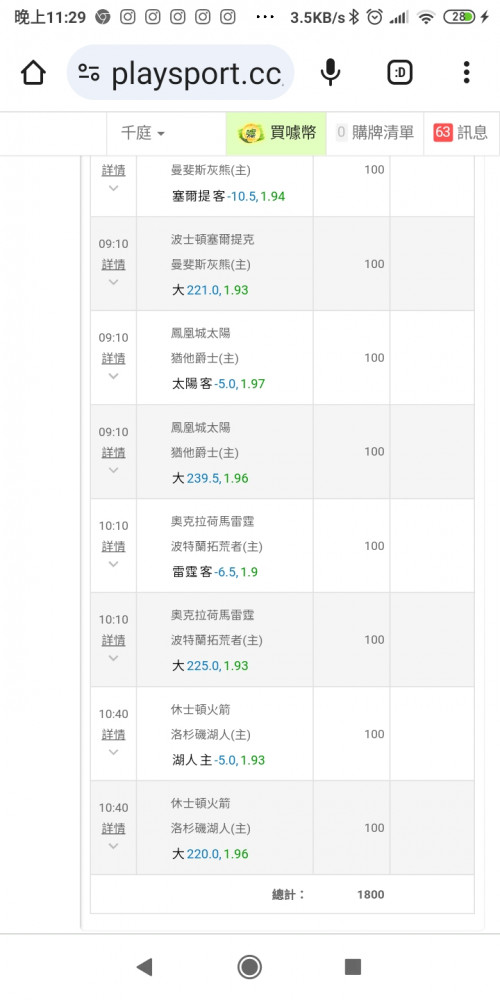
Task: Expand chevron under 詳情 for 大 220.0 row
Action: [114, 846]
